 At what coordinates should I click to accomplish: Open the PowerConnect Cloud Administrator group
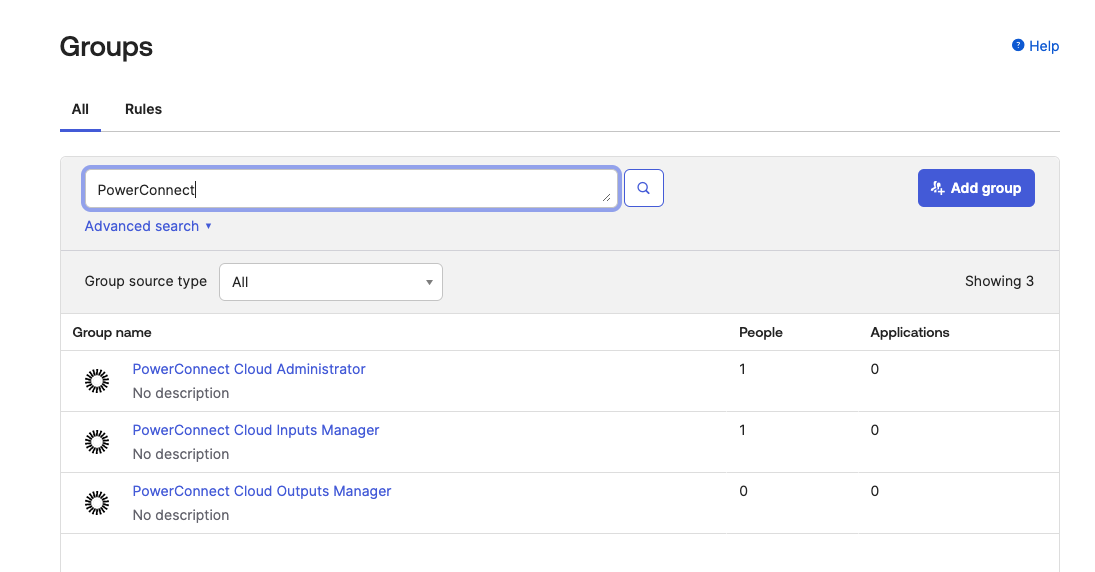point(249,369)
